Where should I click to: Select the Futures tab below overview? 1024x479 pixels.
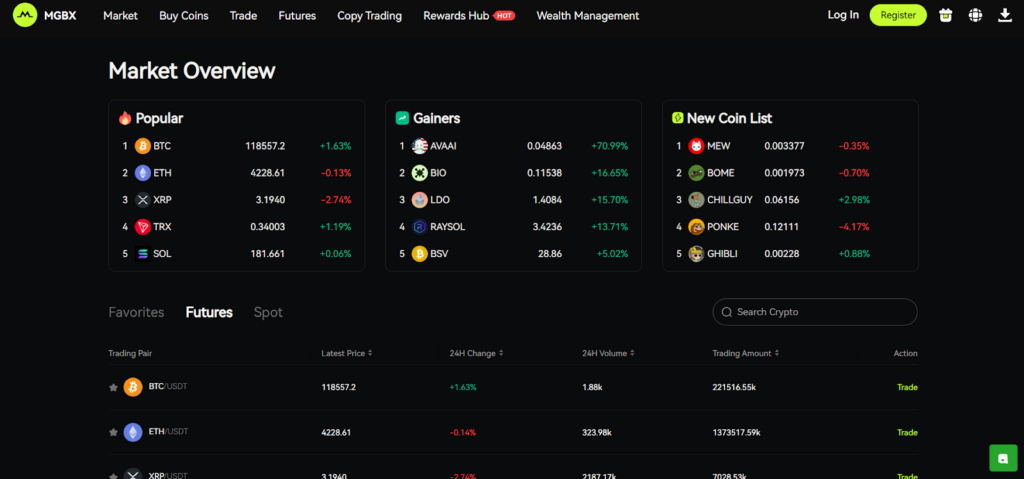[x=209, y=312]
